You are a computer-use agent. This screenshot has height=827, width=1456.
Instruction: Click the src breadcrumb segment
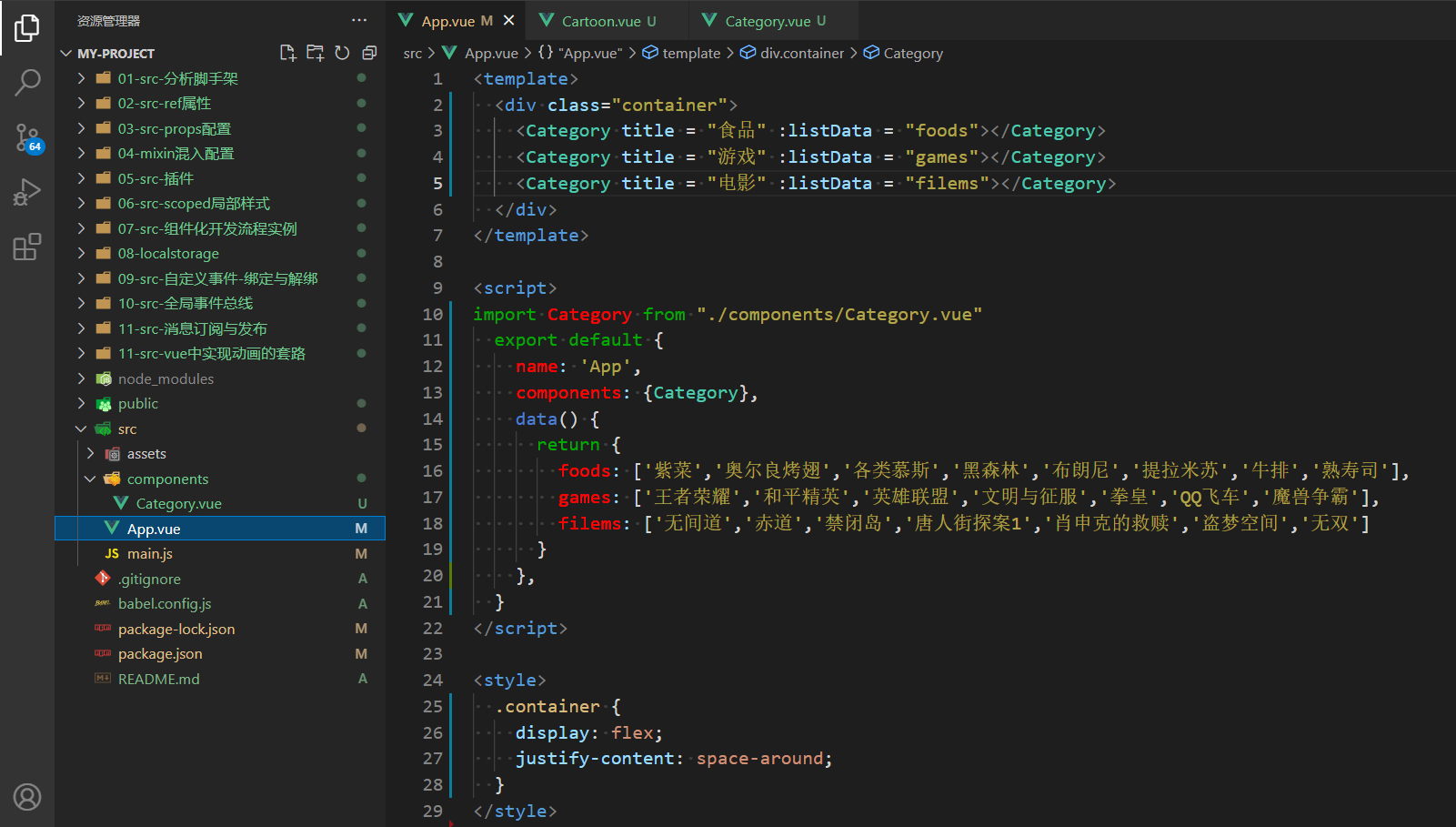point(413,54)
